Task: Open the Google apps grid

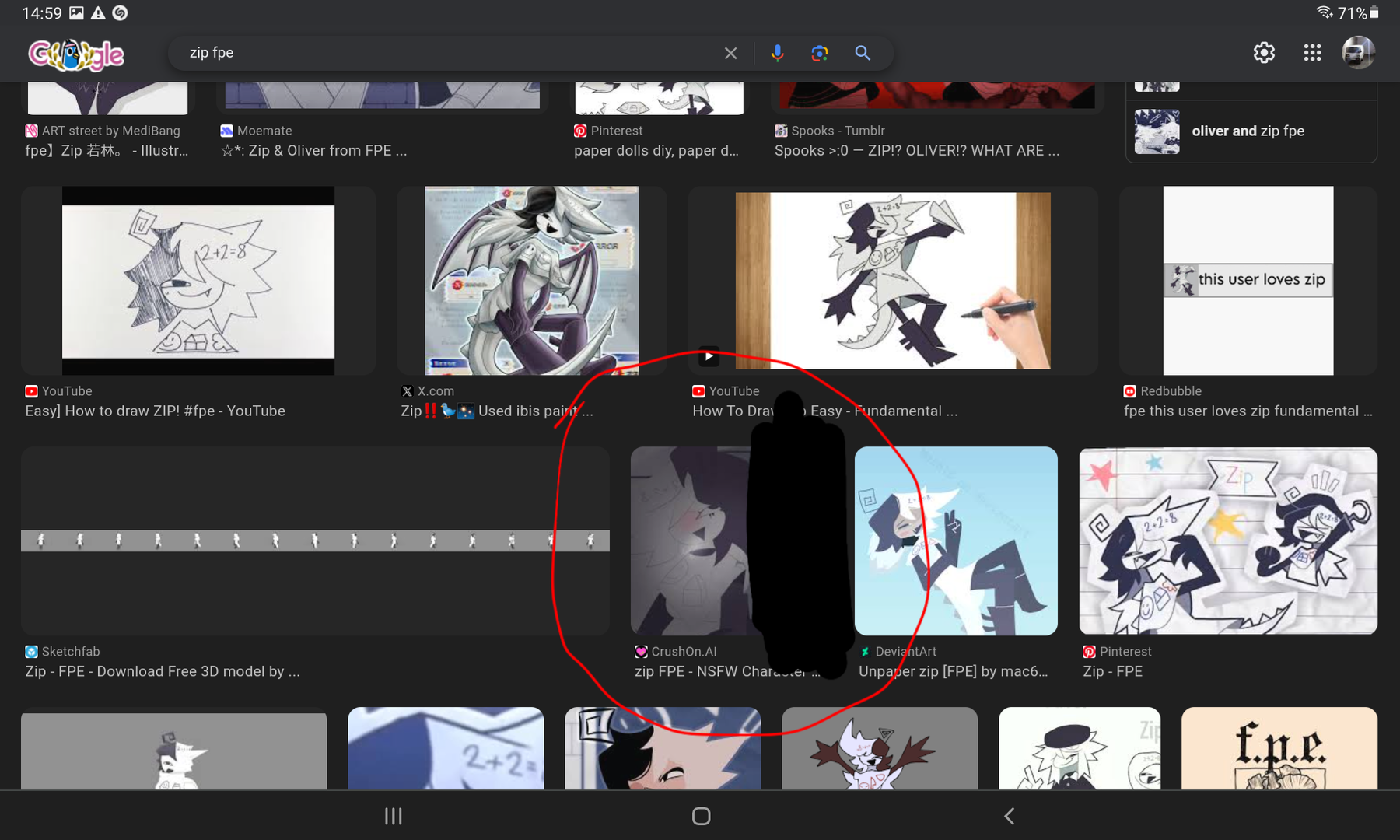Action: [1312, 53]
